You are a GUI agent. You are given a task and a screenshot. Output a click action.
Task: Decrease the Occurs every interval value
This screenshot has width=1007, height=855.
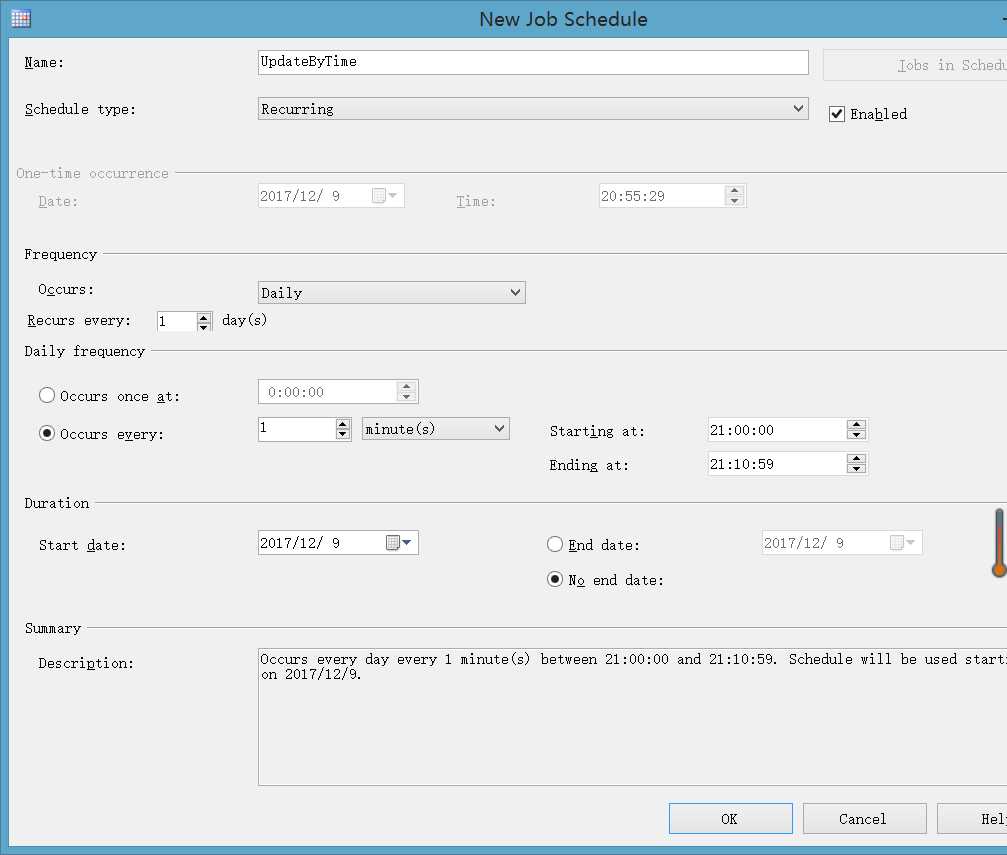click(343, 434)
